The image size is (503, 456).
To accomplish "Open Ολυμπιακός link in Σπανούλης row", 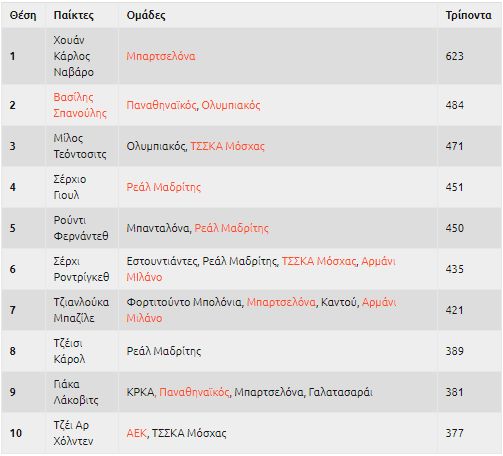I will coord(231,105).
